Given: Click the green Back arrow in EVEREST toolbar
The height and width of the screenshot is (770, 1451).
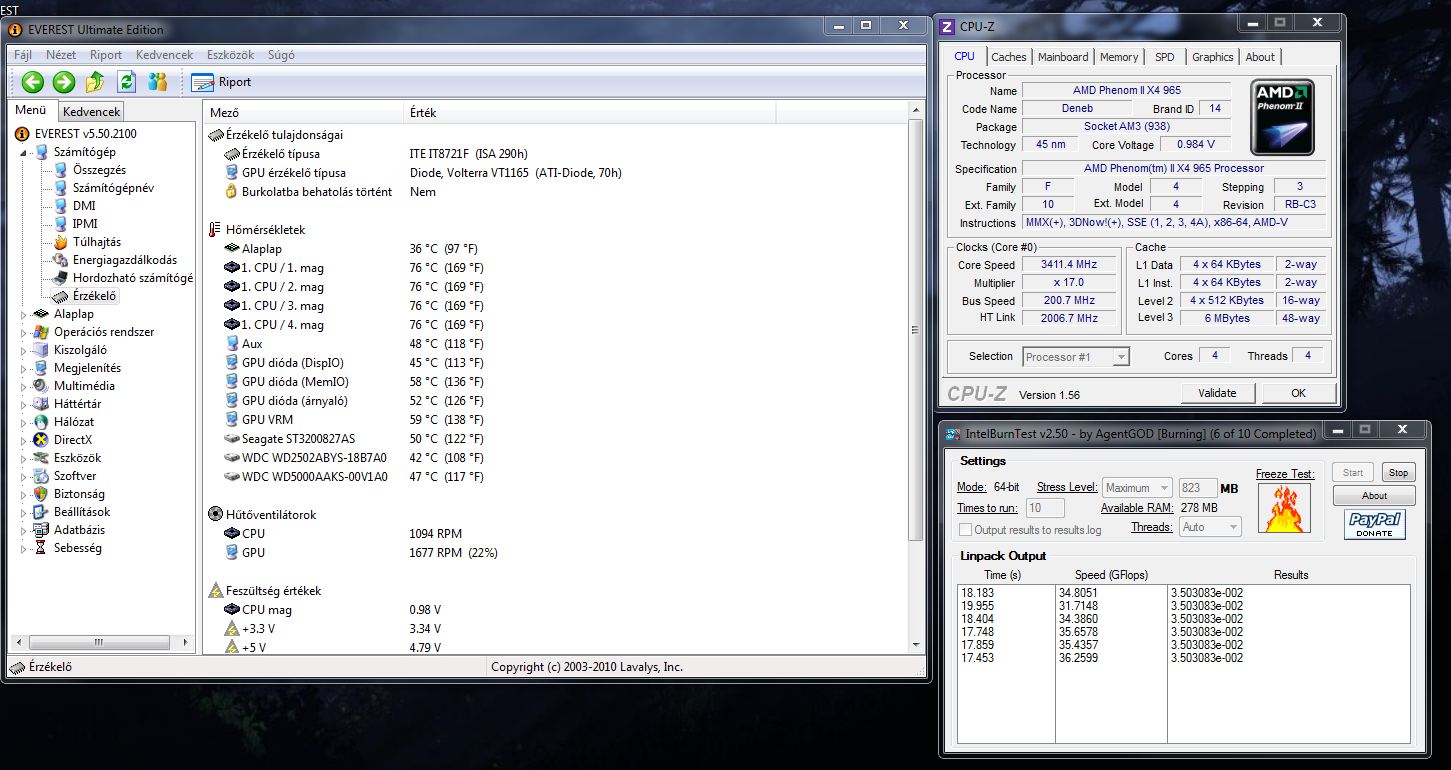Looking at the screenshot, I should pos(33,82).
